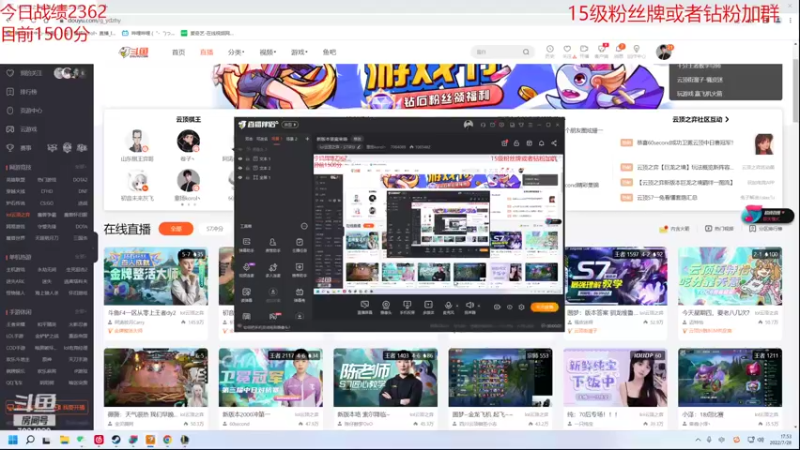Open 新鲜纯宝下饭中 stream thumbnail
Image resolution: width=800 pixels, height=450 pixels.
click(615, 378)
